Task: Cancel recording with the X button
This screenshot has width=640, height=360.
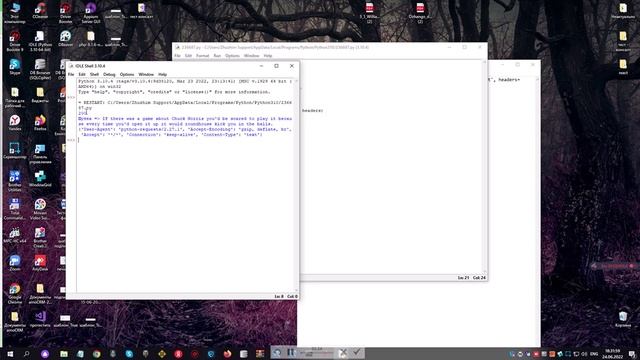Action: 343,352
